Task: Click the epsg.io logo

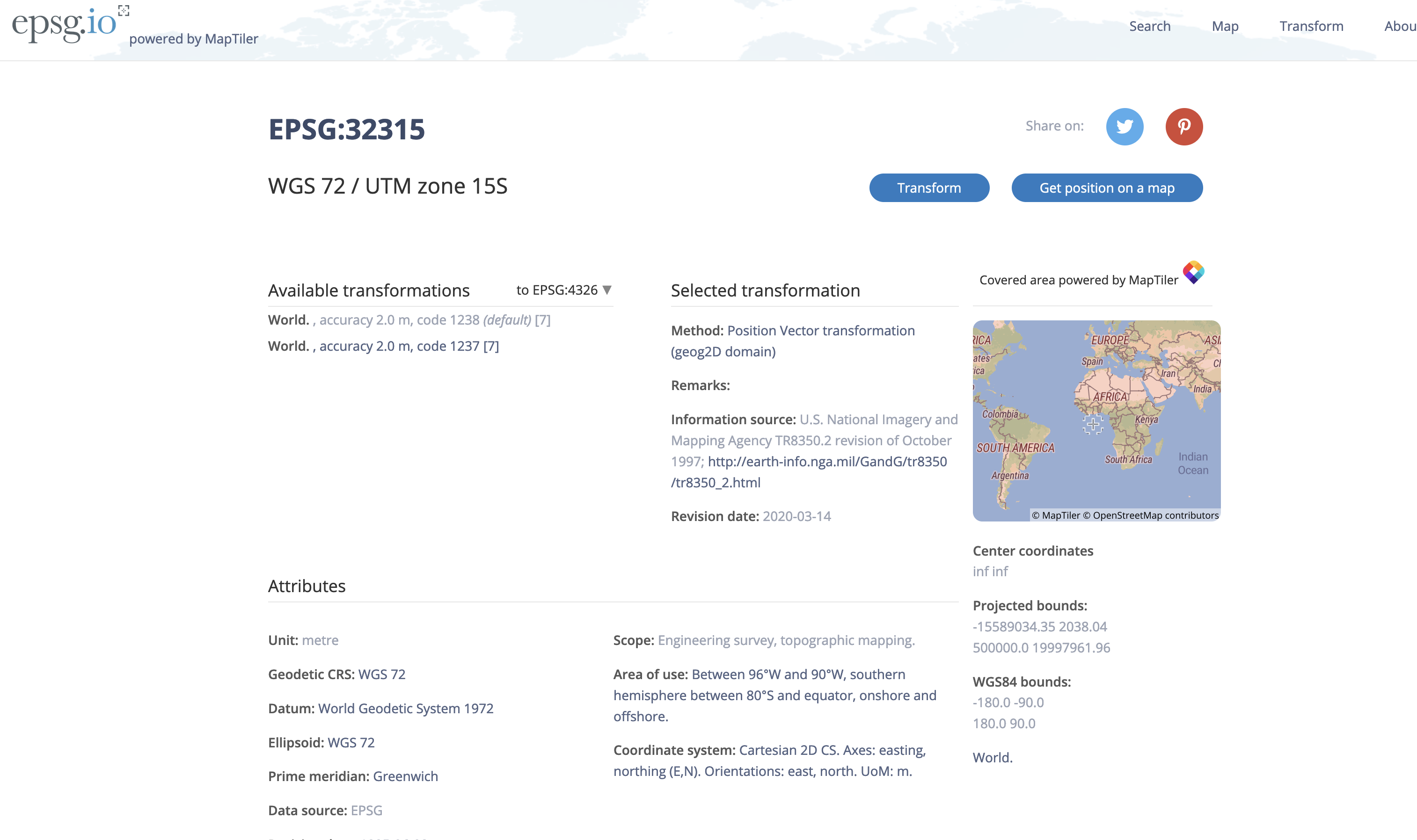Action: pos(64,24)
